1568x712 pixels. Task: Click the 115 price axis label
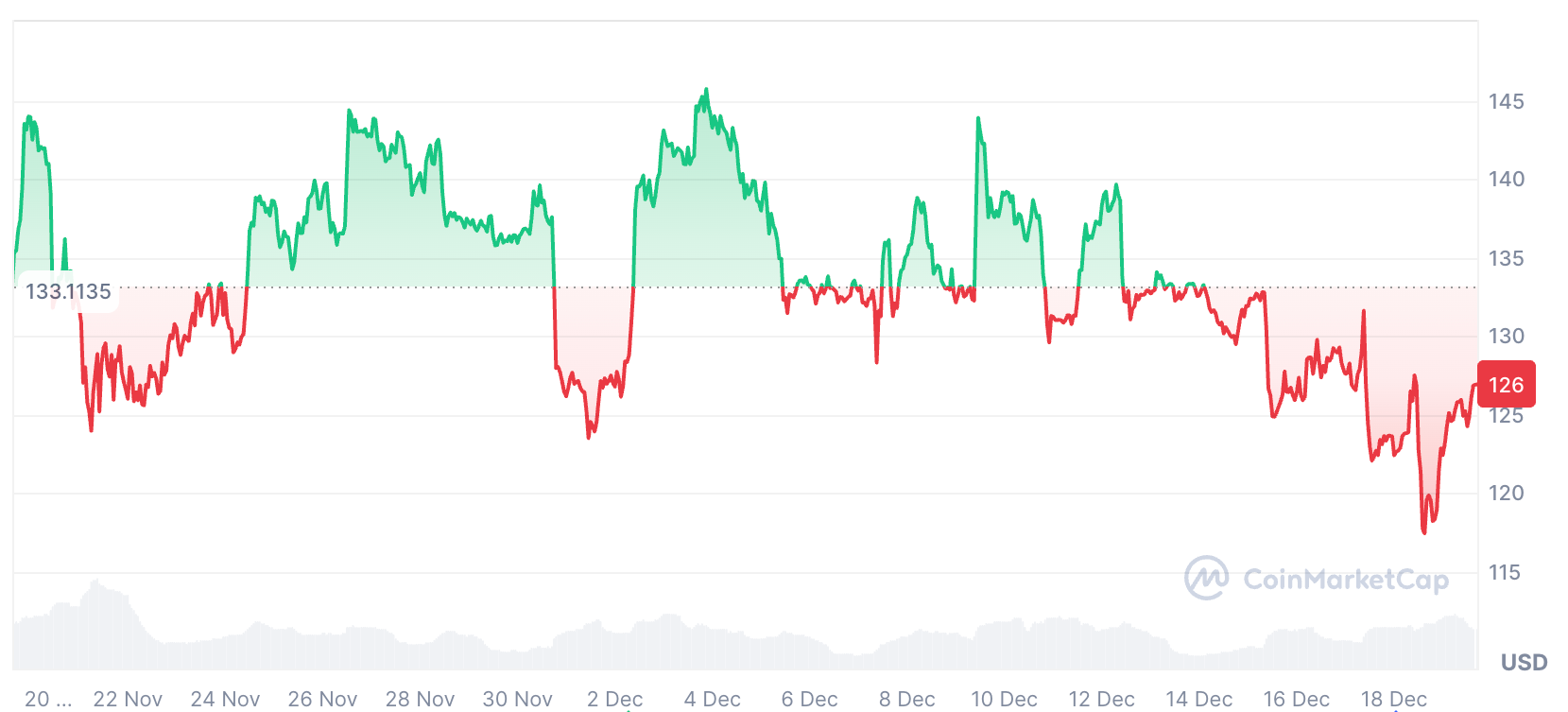(1506, 572)
